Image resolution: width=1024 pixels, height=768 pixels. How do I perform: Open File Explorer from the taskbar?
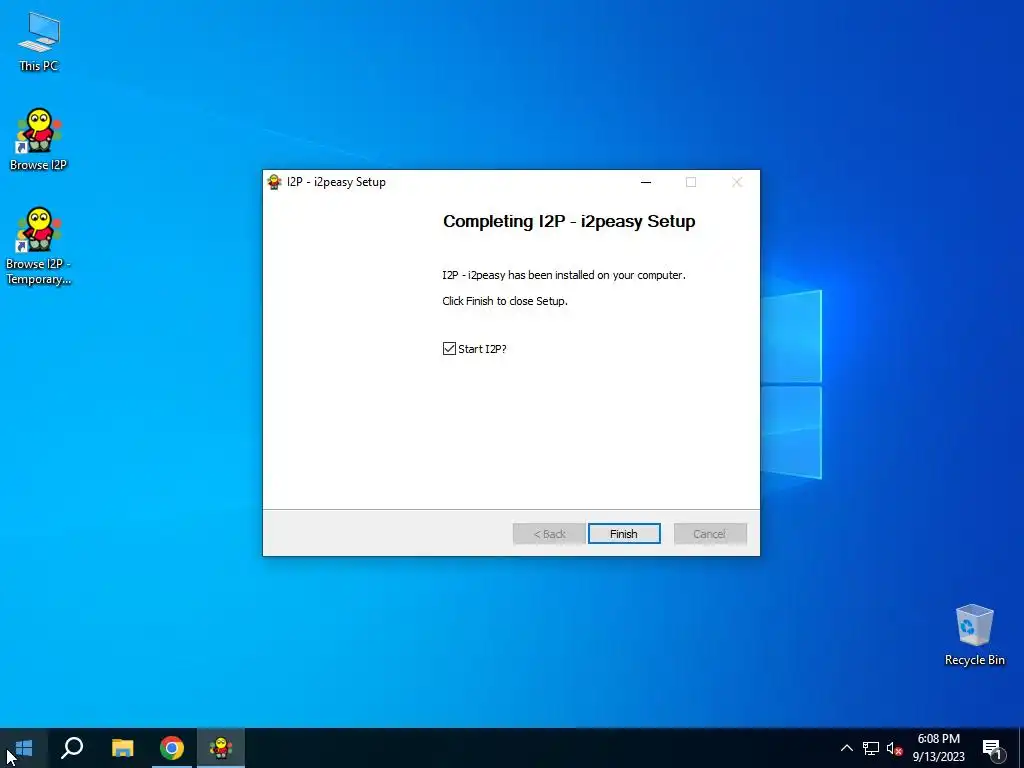122,748
